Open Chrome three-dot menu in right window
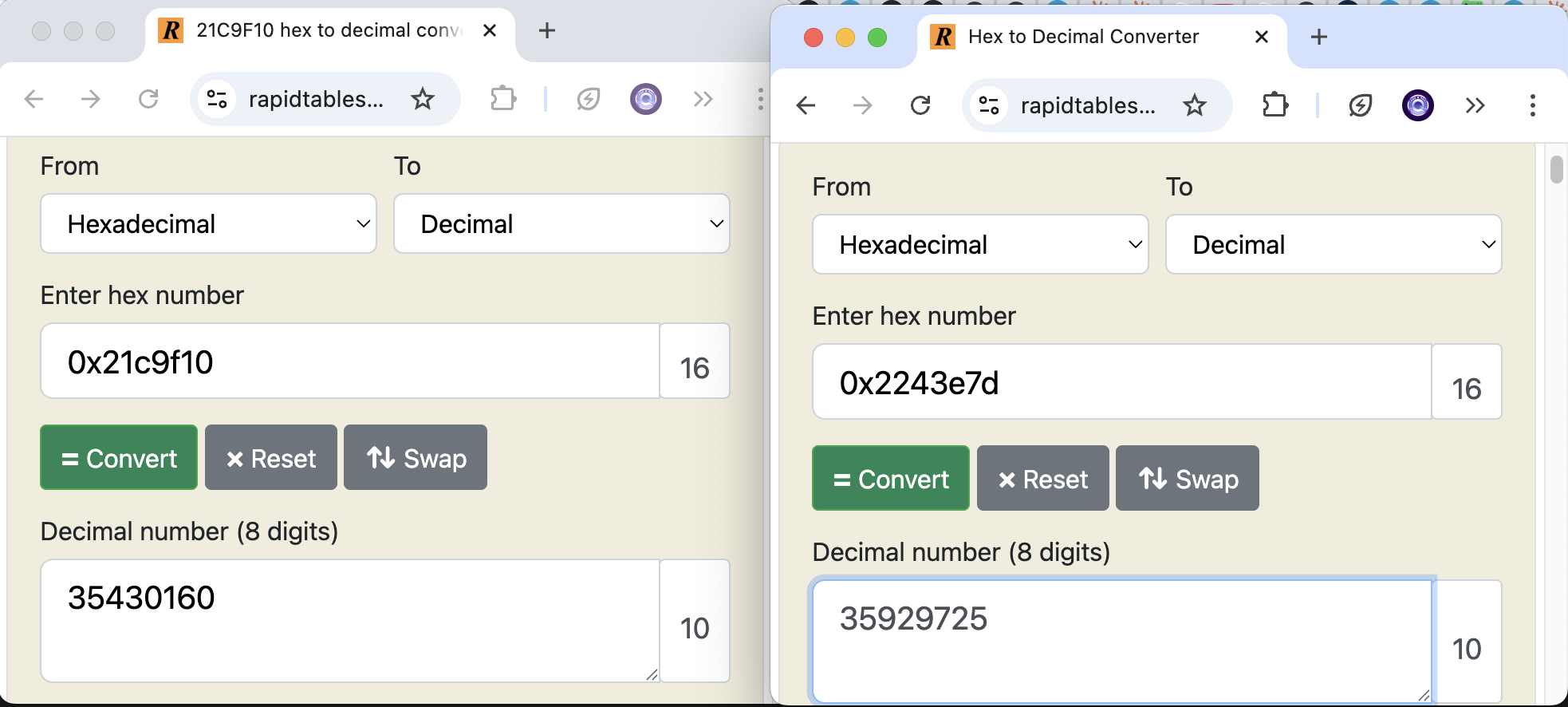Image resolution: width=1568 pixels, height=707 pixels. pyautogui.click(x=1532, y=105)
